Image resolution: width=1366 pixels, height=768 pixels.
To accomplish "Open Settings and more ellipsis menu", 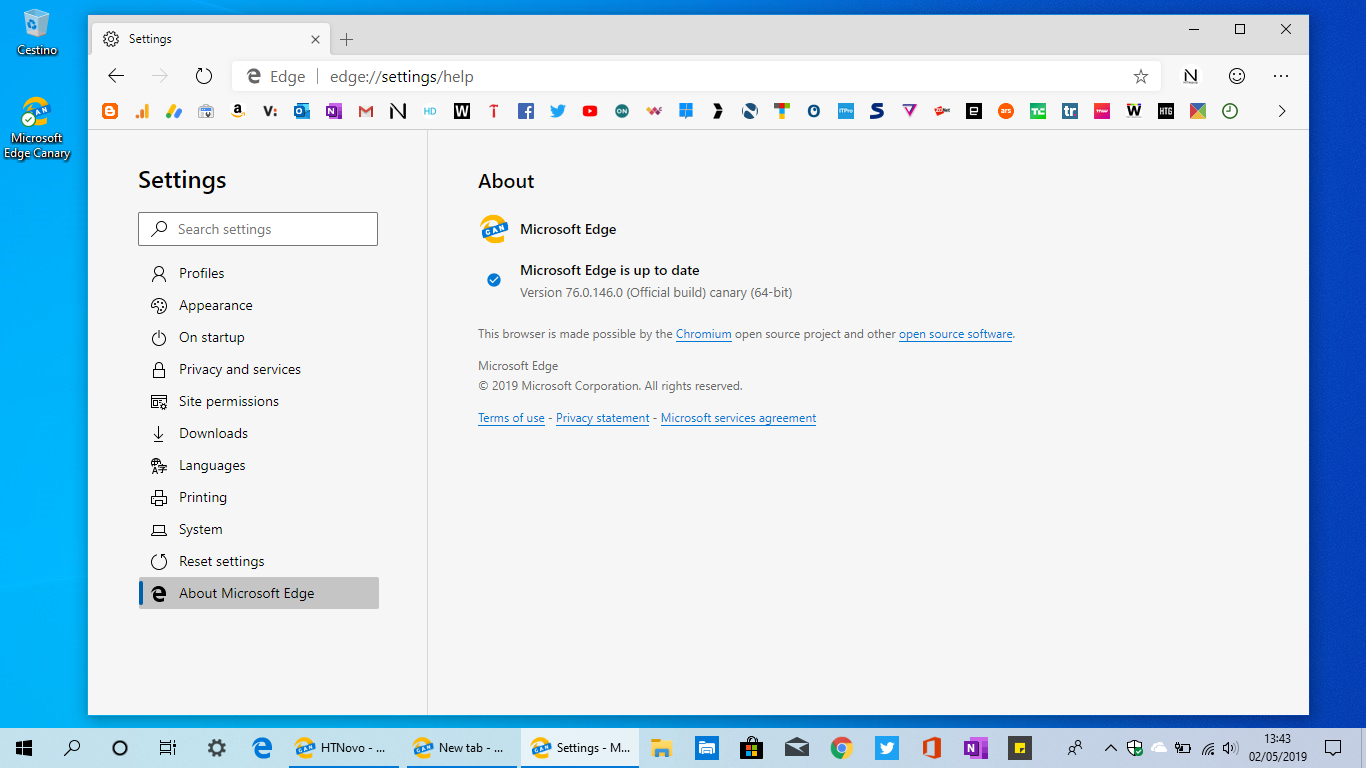I will pyautogui.click(x=1281, y=76).
